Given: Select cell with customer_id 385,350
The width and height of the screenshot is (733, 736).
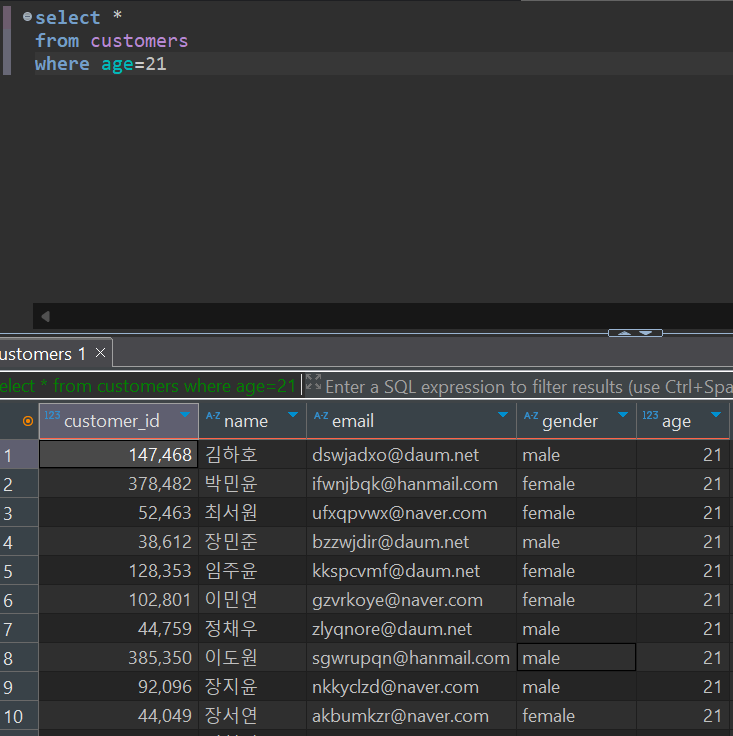Looking at the screenshot, I should click(x=119, y=658).
